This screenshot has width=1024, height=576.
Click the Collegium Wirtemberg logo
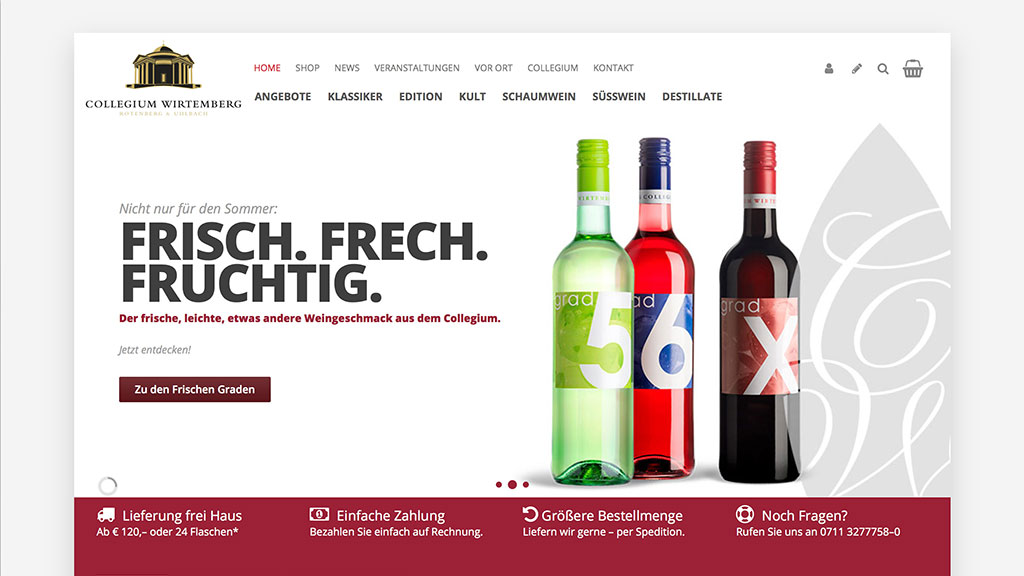(163, 80)
